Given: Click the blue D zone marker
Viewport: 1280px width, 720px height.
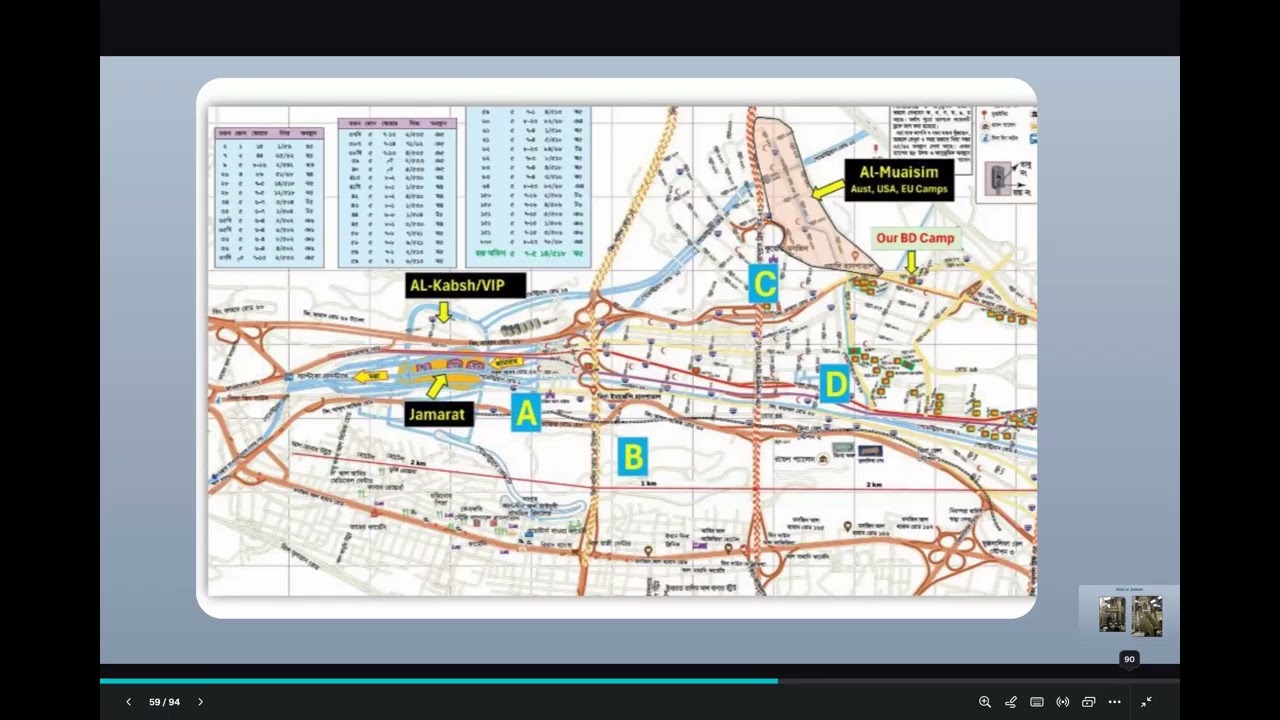Looking at the screenshot, I should click(834, 384).
